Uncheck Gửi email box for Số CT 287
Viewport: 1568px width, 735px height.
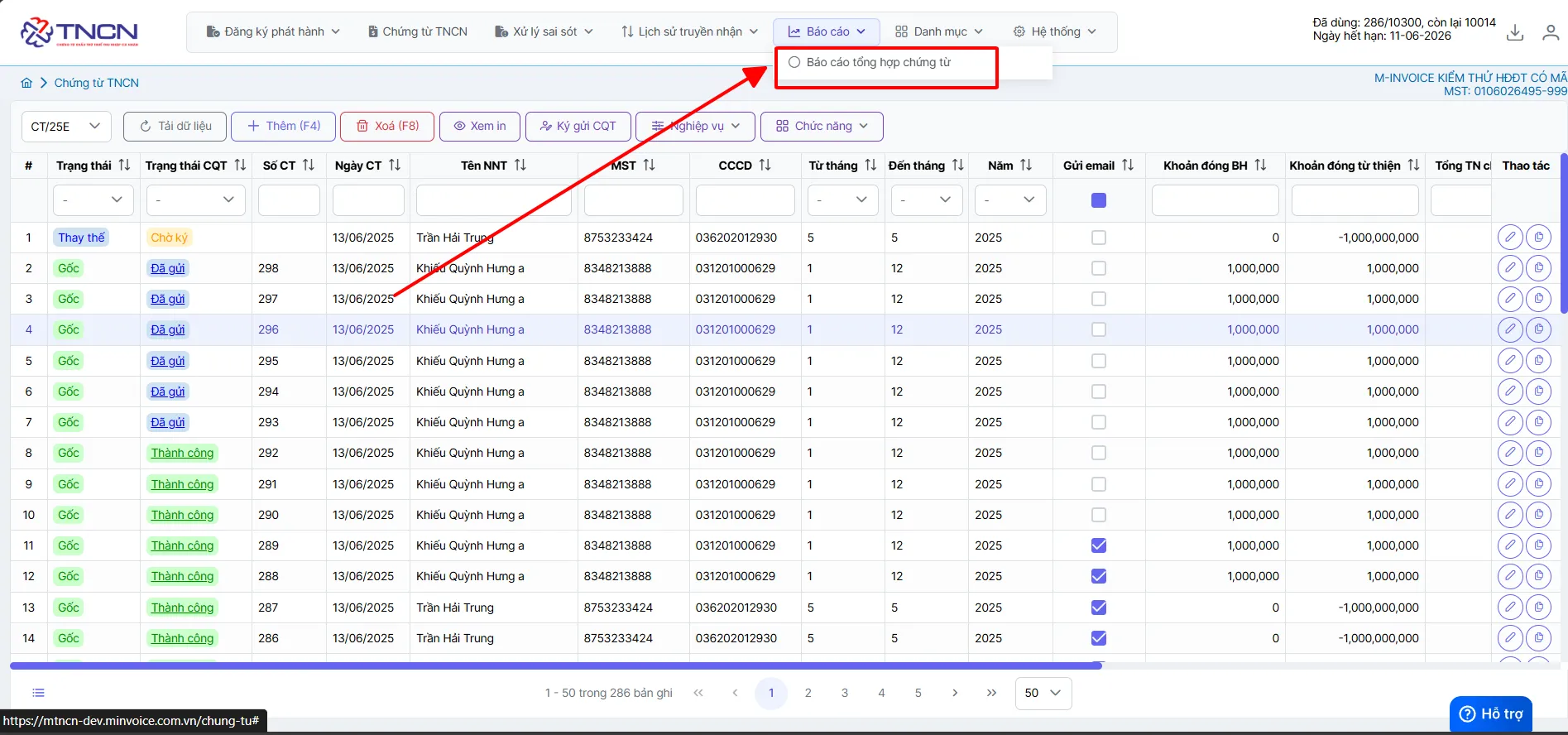click(x=1099, y=608)
